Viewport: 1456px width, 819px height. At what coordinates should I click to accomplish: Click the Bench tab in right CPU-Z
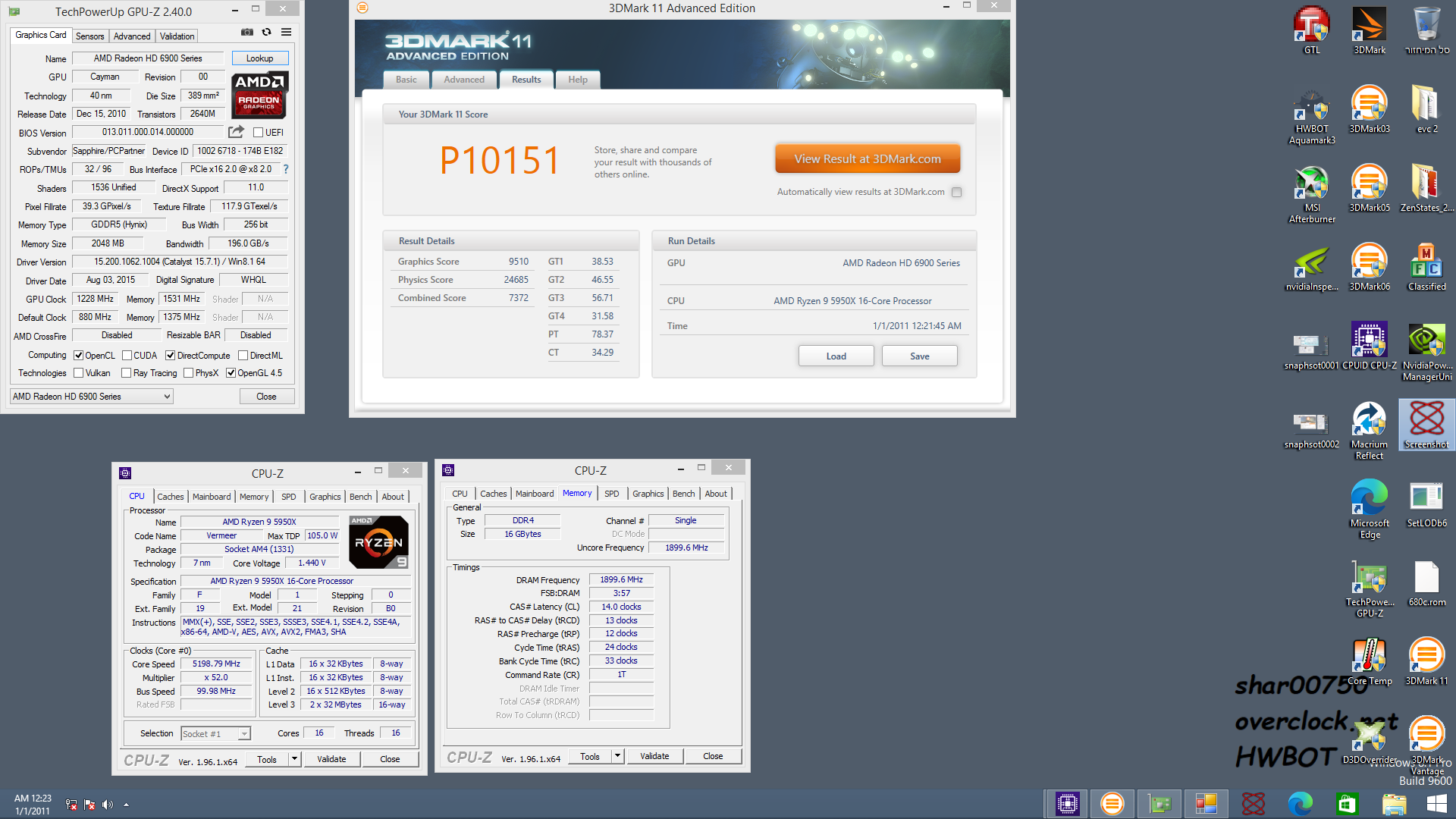(683, 494)
